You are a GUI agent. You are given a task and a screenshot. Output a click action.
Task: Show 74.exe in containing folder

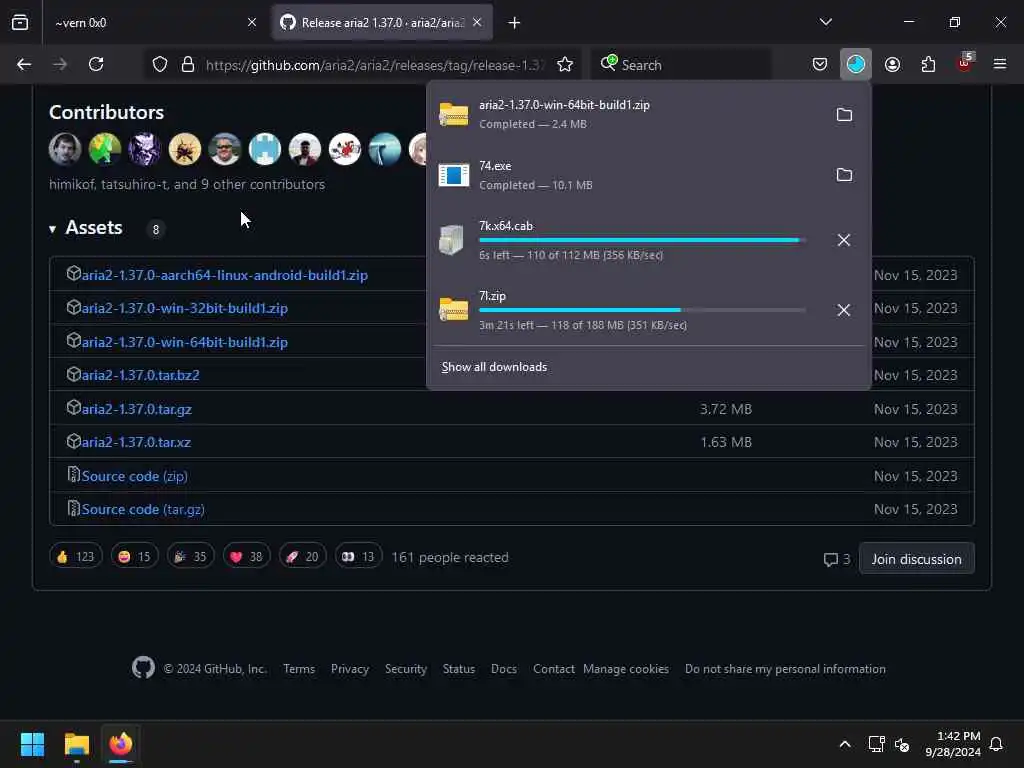pos(844,175)
